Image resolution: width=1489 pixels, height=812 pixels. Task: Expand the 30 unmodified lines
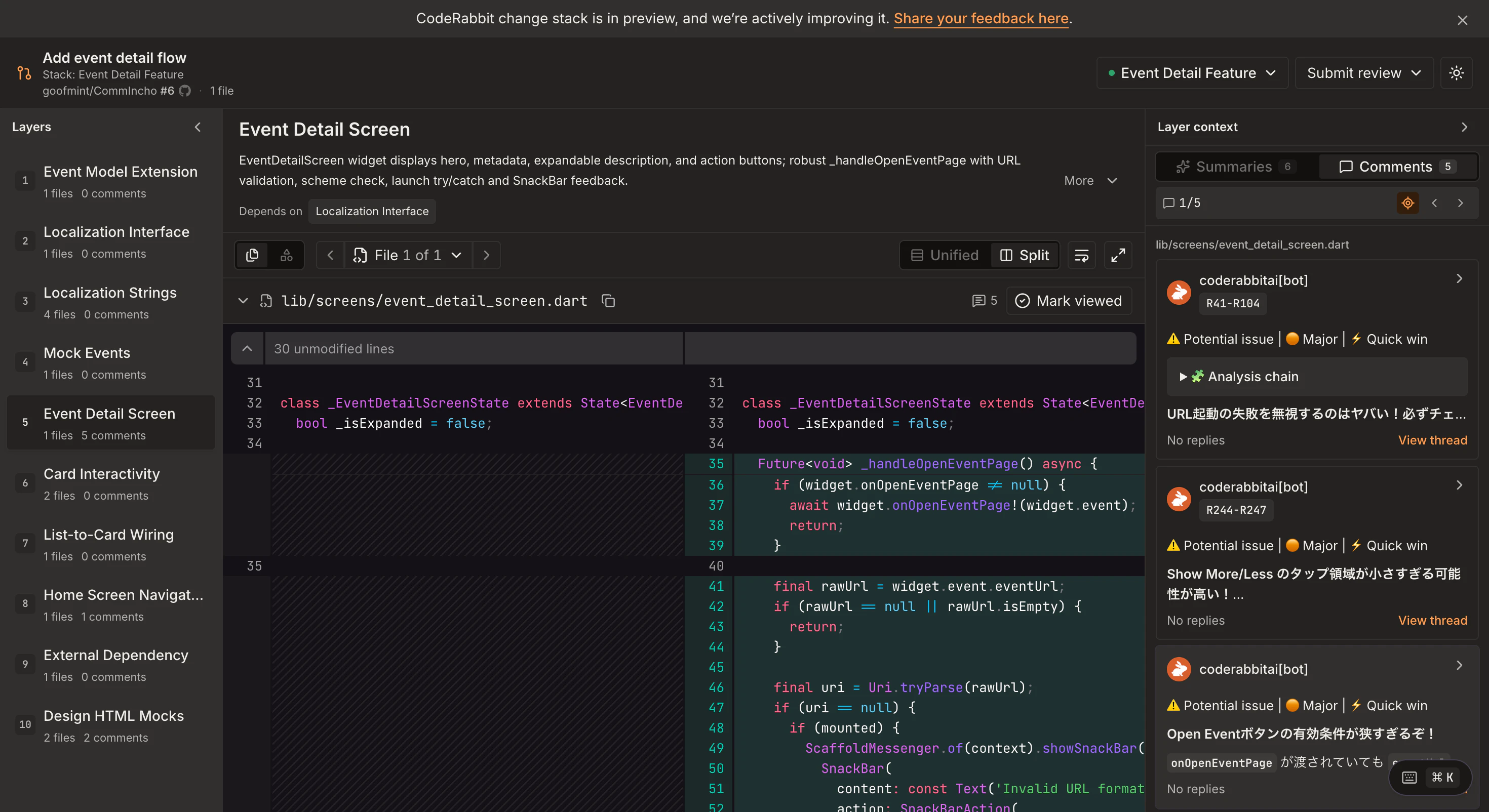[247, 348]
